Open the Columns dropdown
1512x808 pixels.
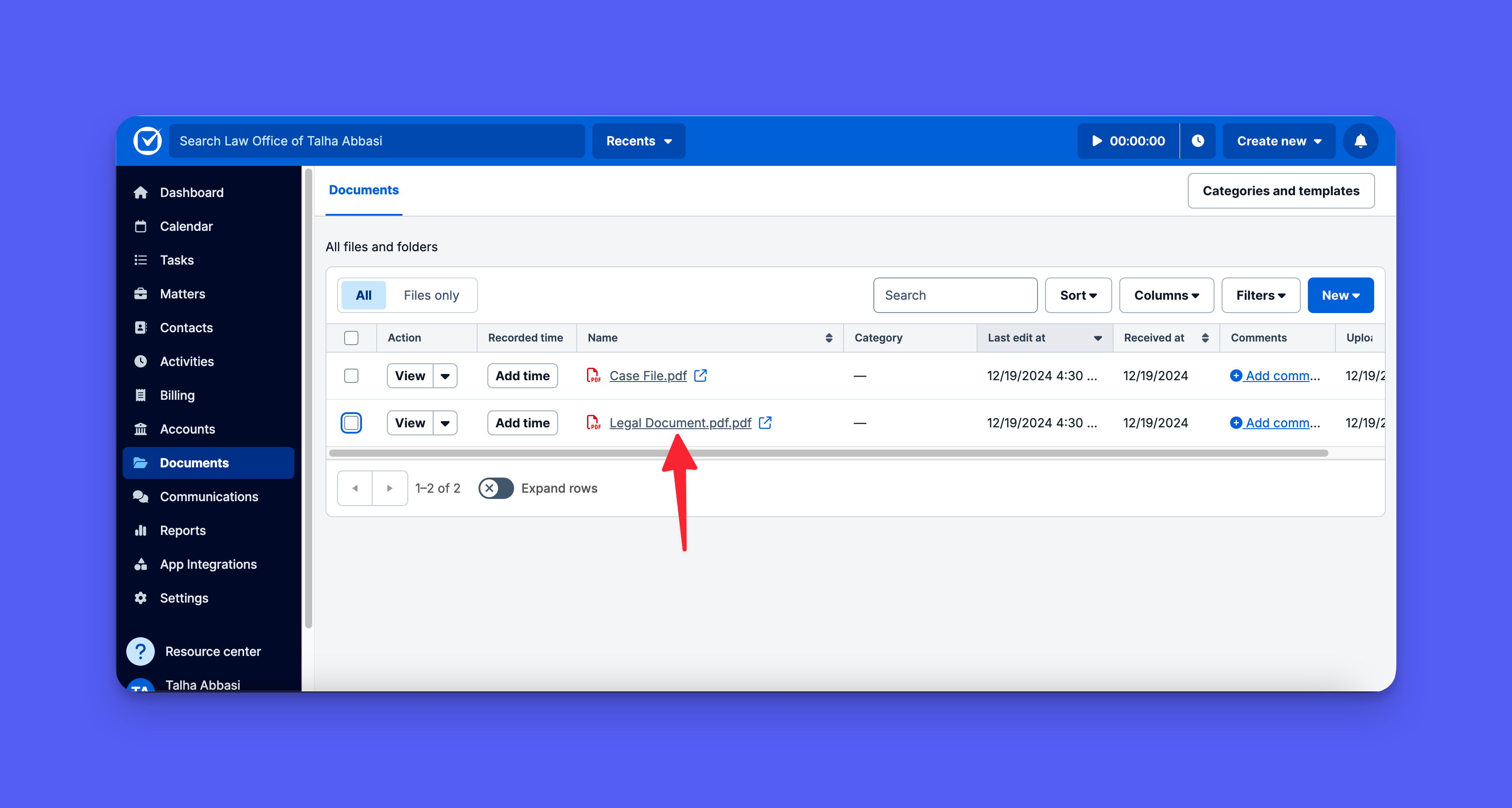point(1166,295)
